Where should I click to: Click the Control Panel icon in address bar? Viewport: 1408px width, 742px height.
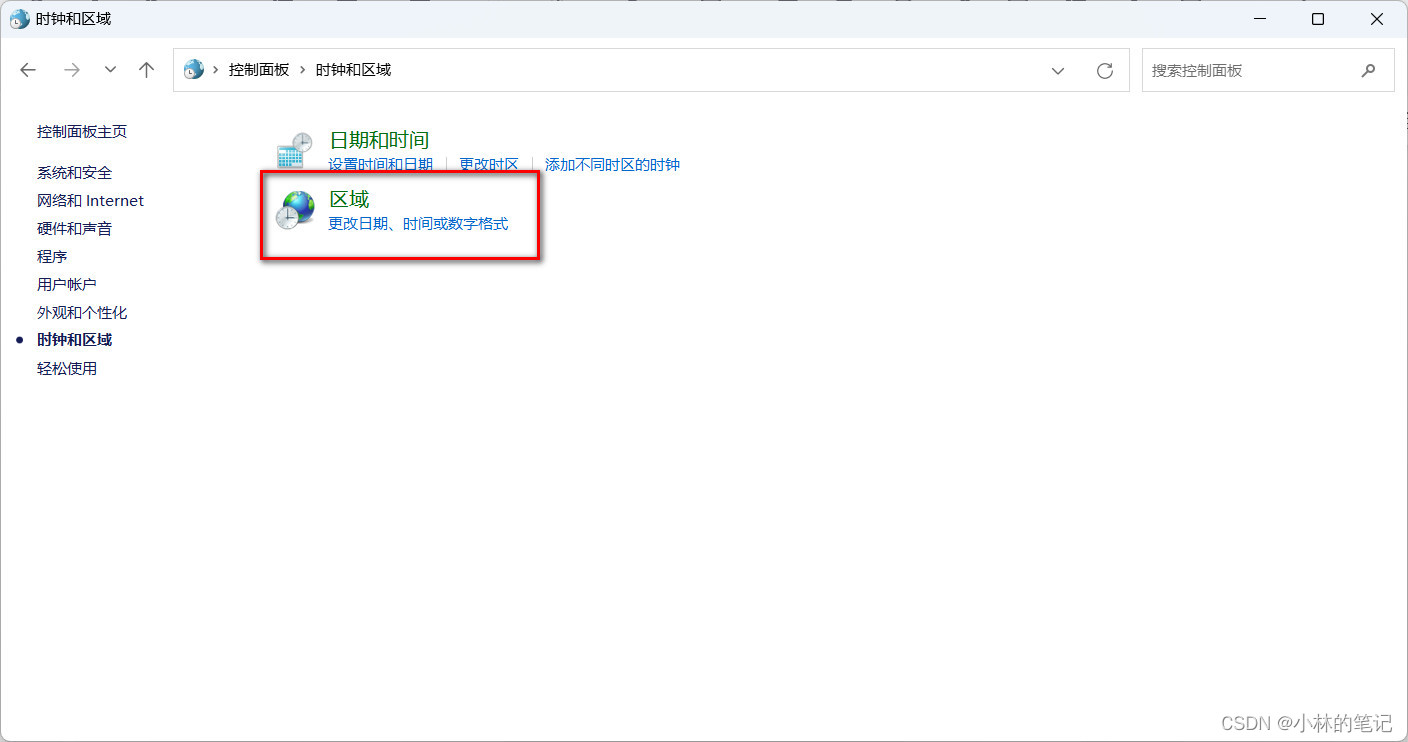(x=193, y=69)
